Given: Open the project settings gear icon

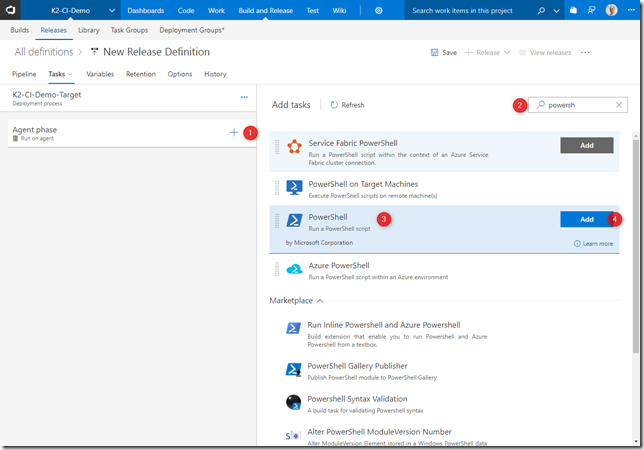Looking at the screenshot, I should coord(379,11).
